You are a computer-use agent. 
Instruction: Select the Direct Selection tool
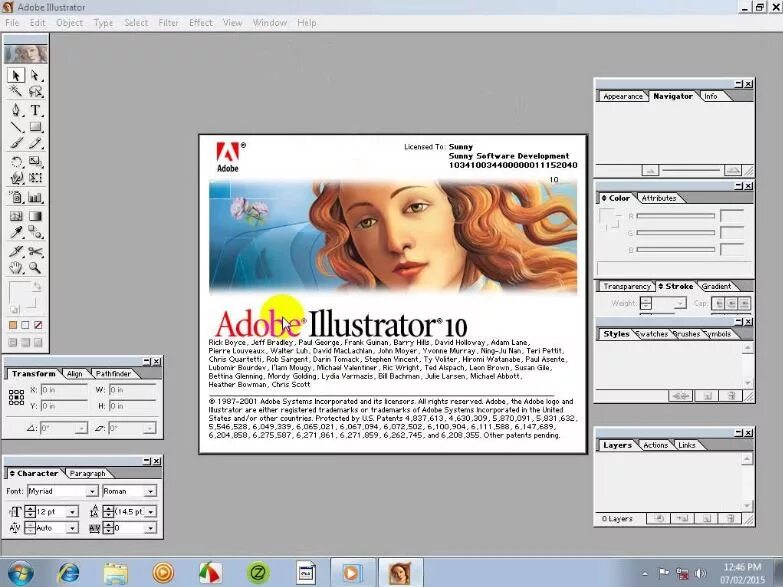click(35, 75)
